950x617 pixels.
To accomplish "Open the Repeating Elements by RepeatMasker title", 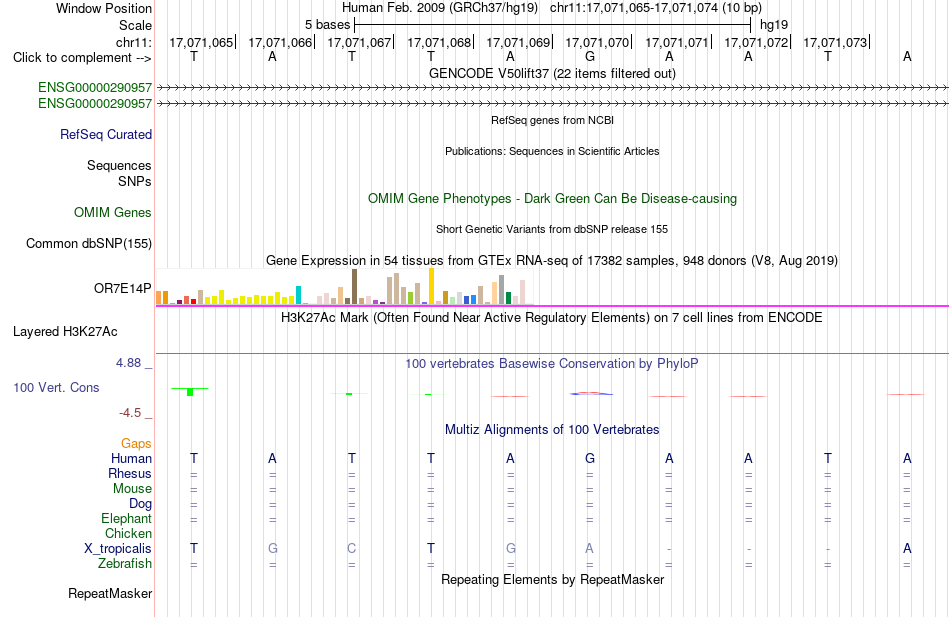I will pyautogui.click(x=552, y=579).
